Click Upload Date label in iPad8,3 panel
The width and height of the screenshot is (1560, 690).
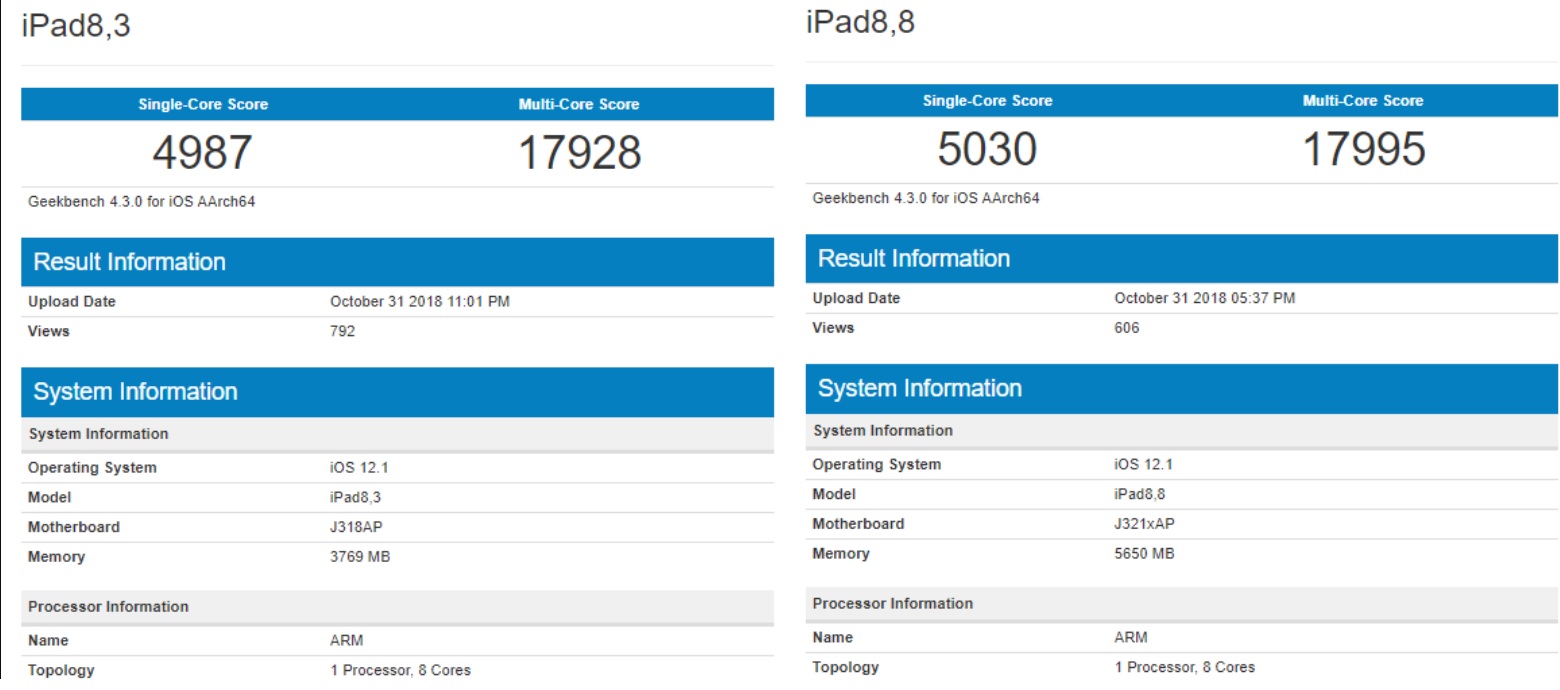tap(72, 302)
